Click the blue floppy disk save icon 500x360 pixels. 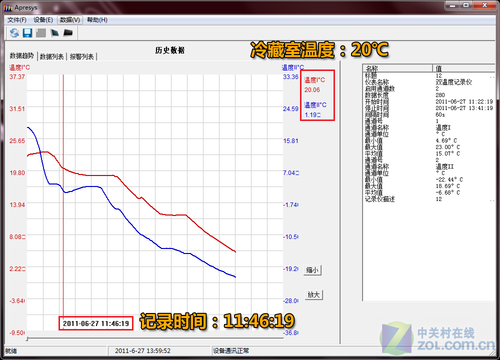pos(27,33)
